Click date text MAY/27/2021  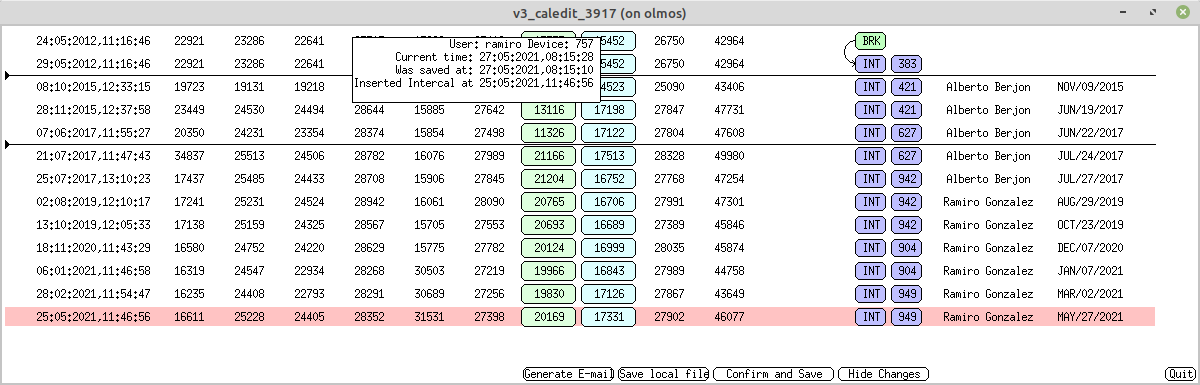pos(1090,317)
